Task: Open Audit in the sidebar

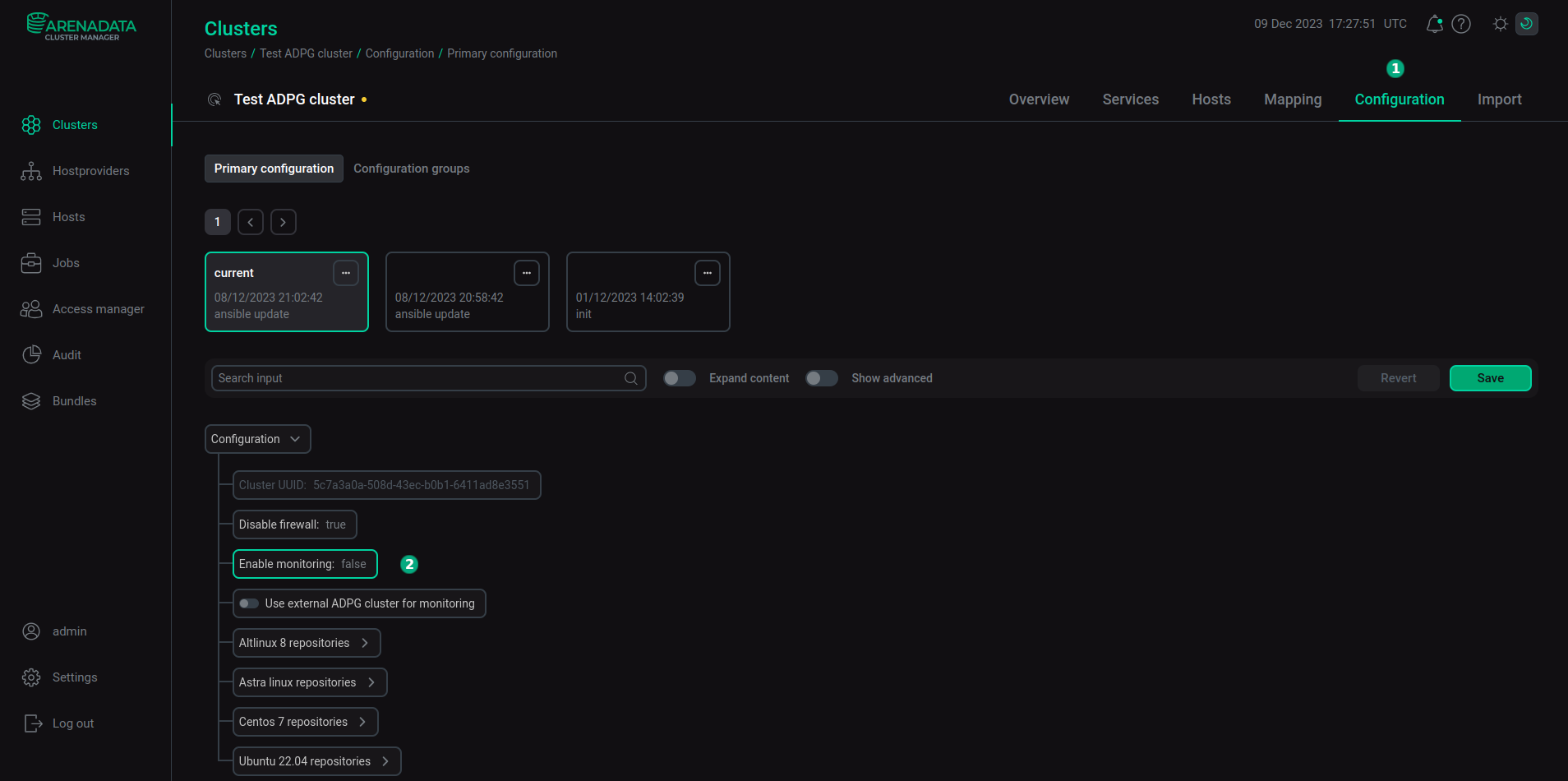Action: pos(67,355)
